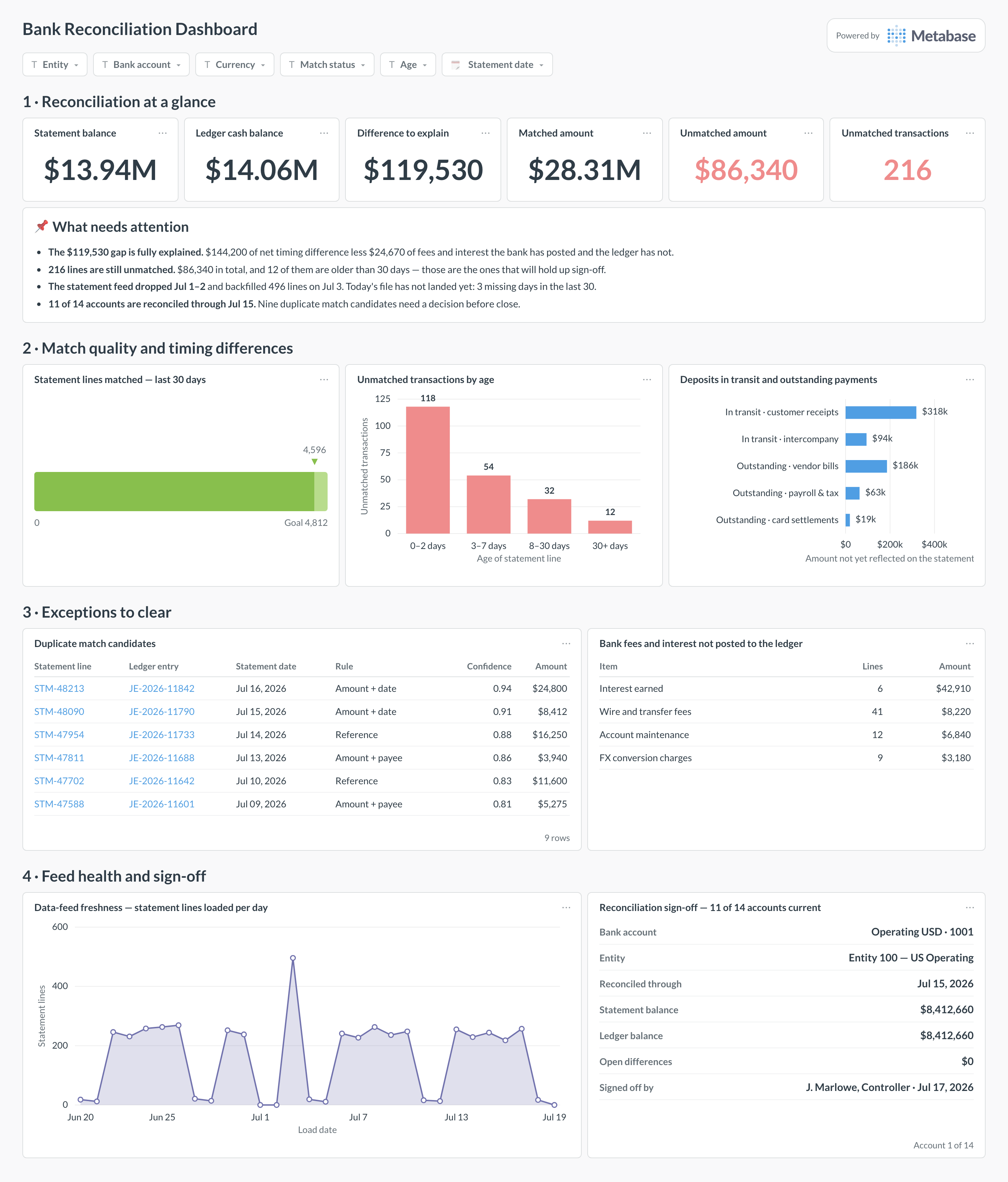Click the Interest earned row
The image size is (1008, 1182).
(x=786, y=689)
